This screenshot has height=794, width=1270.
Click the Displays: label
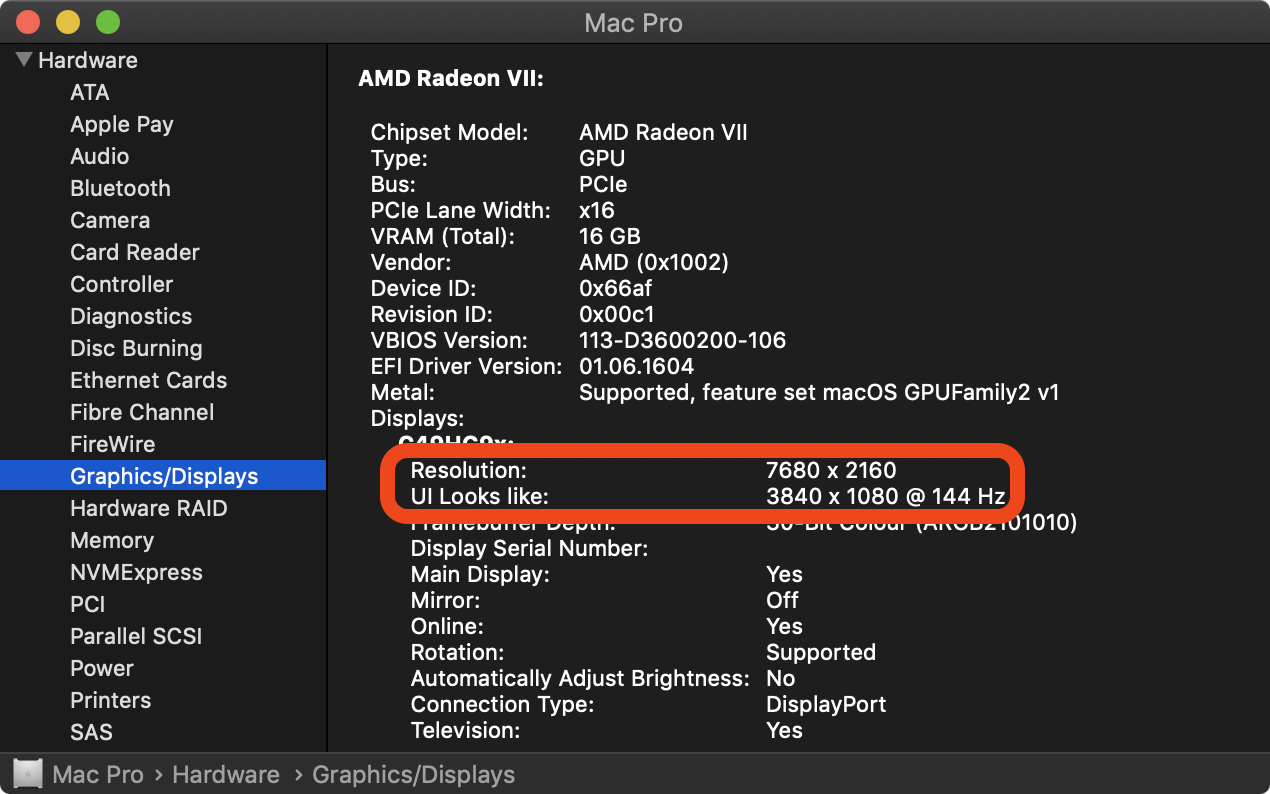(x=418, y=418)
